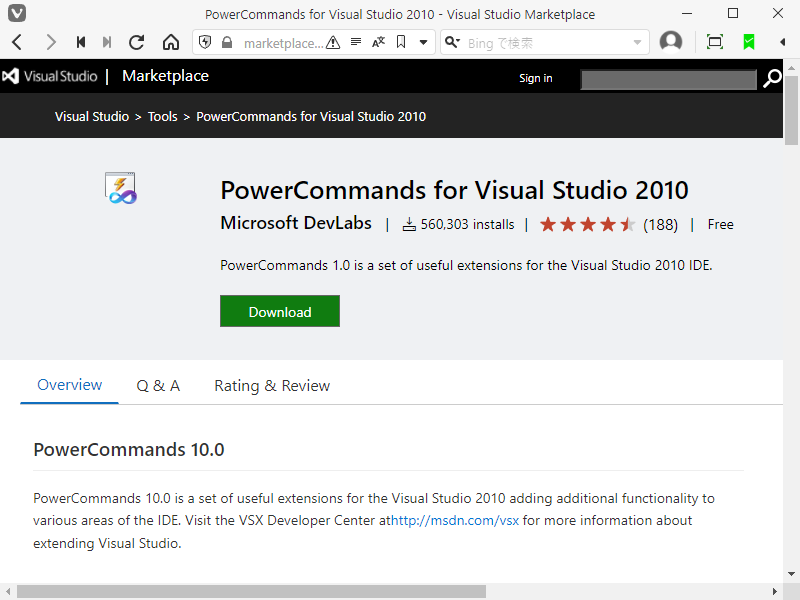The width and height of the screenshot is (800, 600).
Task: Open the Tools breadcrumb
Action: point(163,116)
